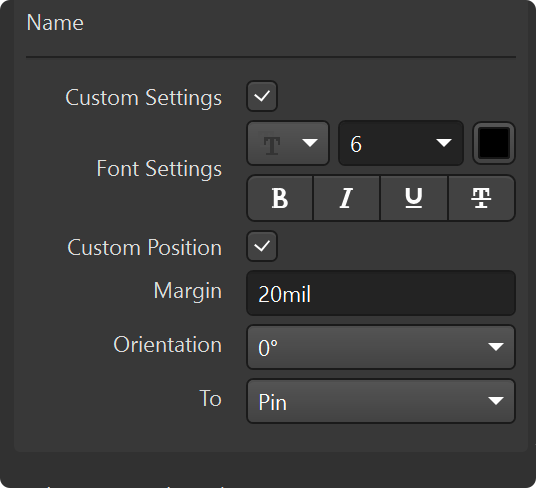Toggle Italic font formatting
Viewport: 536px width, 488px height.
(x=346, y=198)
